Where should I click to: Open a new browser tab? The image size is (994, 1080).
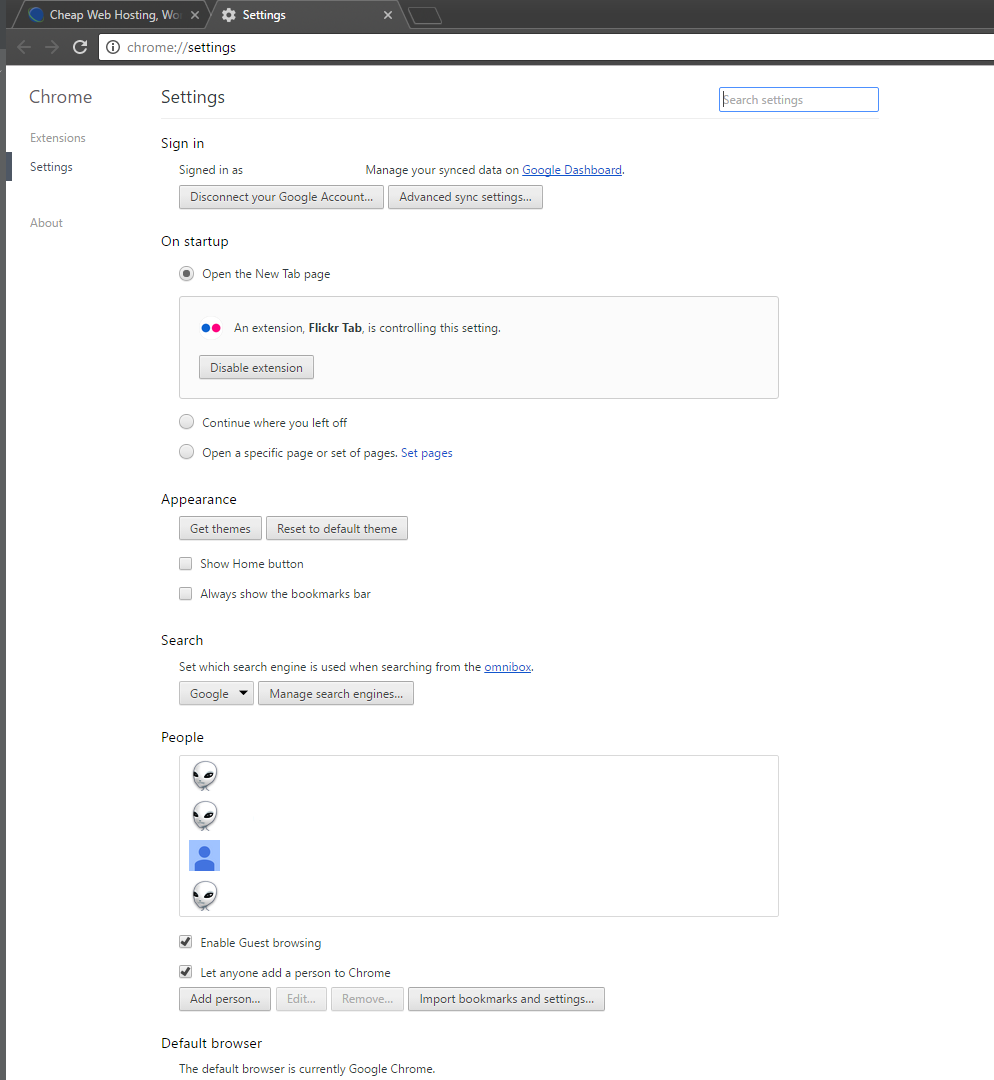click(425, 15)
